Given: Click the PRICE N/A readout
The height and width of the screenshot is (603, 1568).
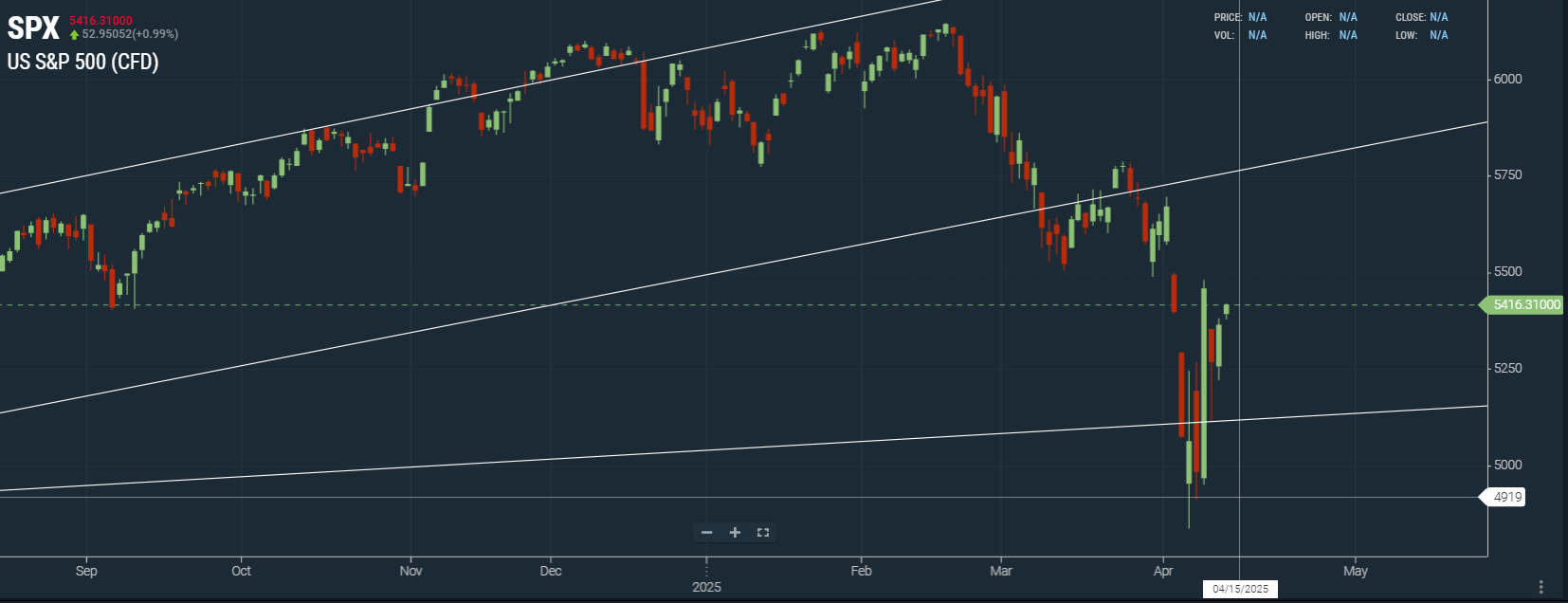Looking at the screenshot, I should 1240,17.
